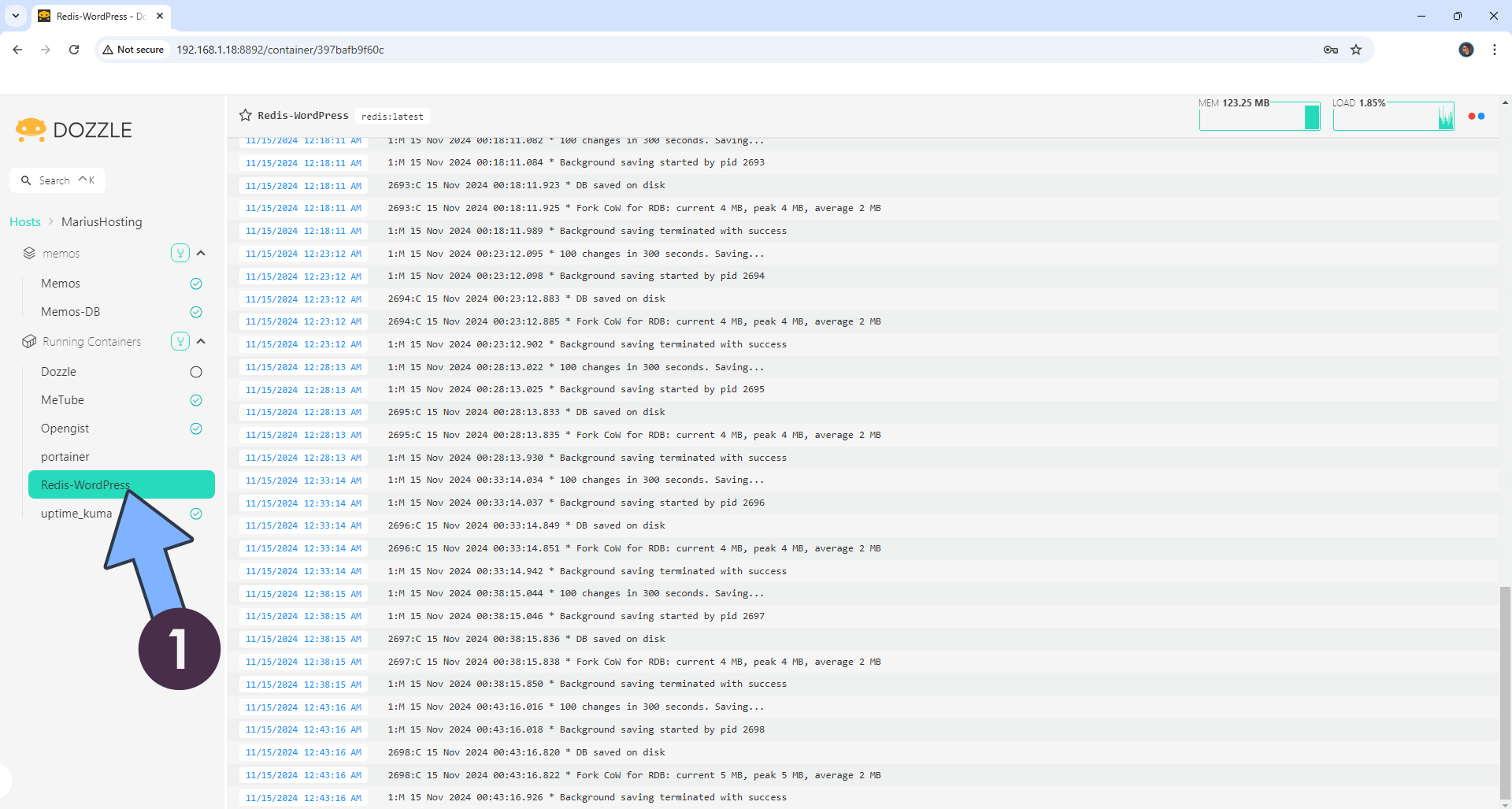The height and width of the screenshot is (809, 1512).
Task: Click the LOAD usage chart
Action: pos(1393,115)
